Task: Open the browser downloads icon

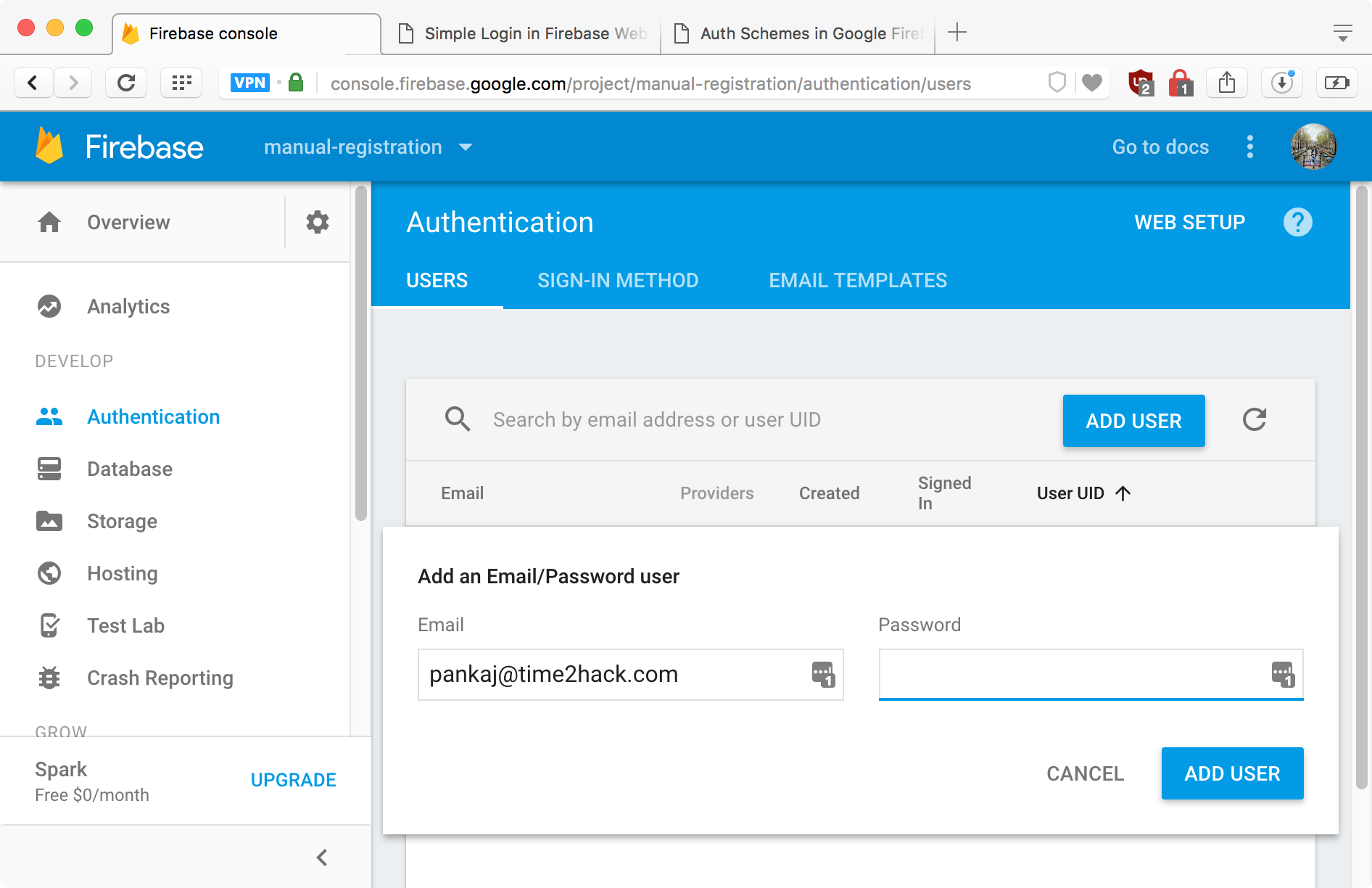Action: tap(1282, 83)
